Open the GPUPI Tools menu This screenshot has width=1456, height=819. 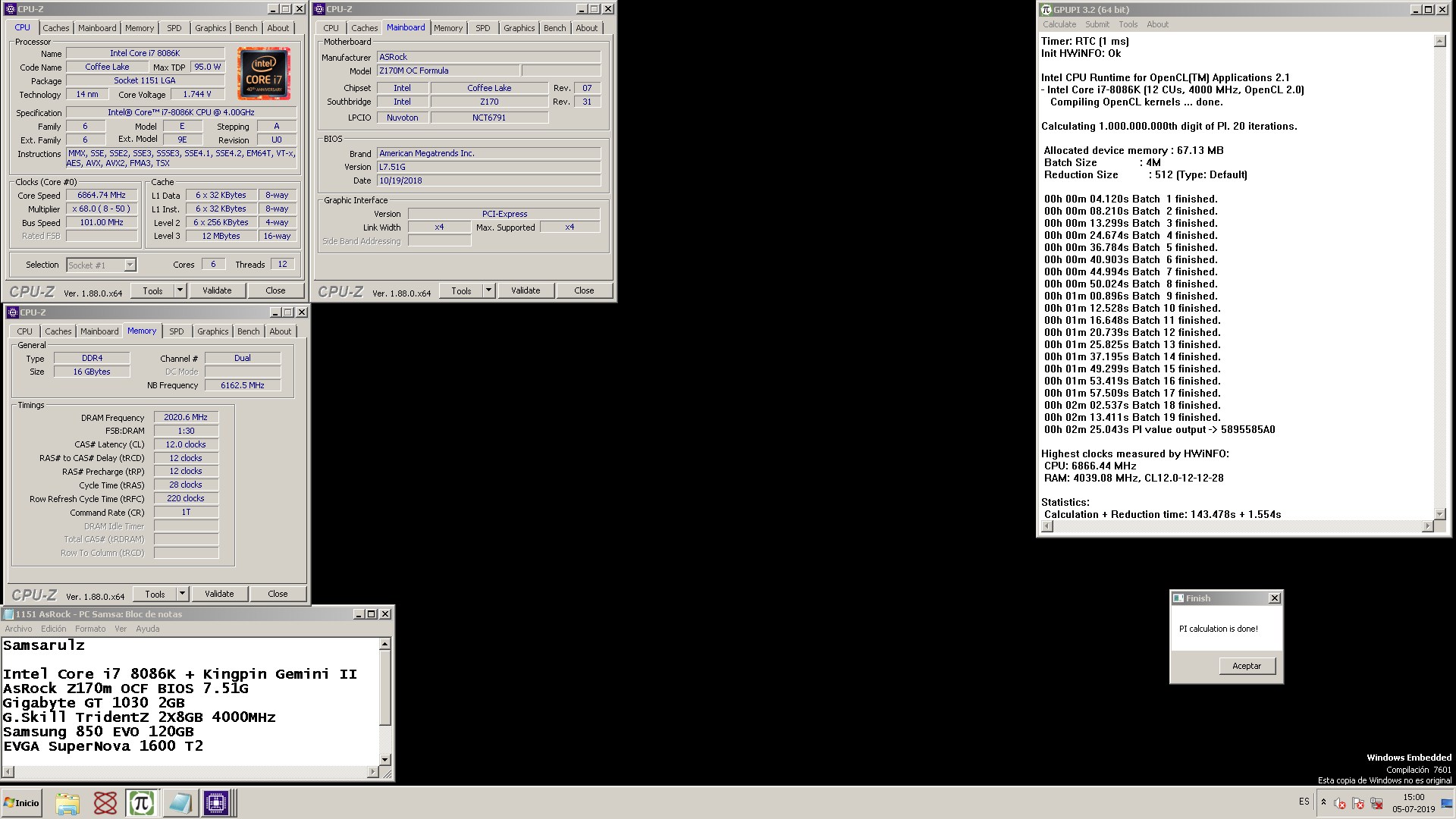point(1128,24)
